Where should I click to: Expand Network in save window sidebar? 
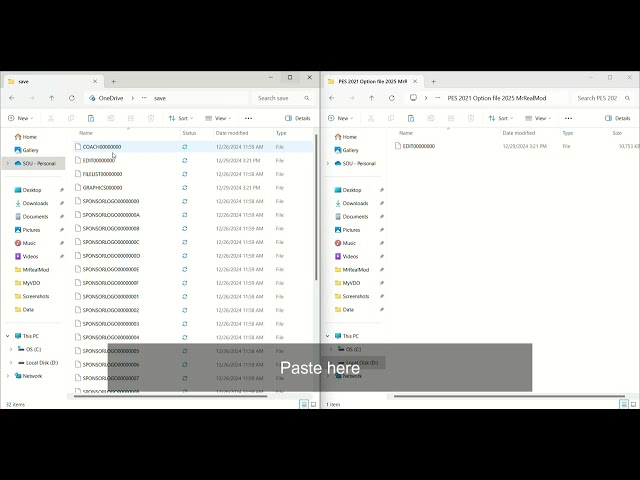[7, 376]
